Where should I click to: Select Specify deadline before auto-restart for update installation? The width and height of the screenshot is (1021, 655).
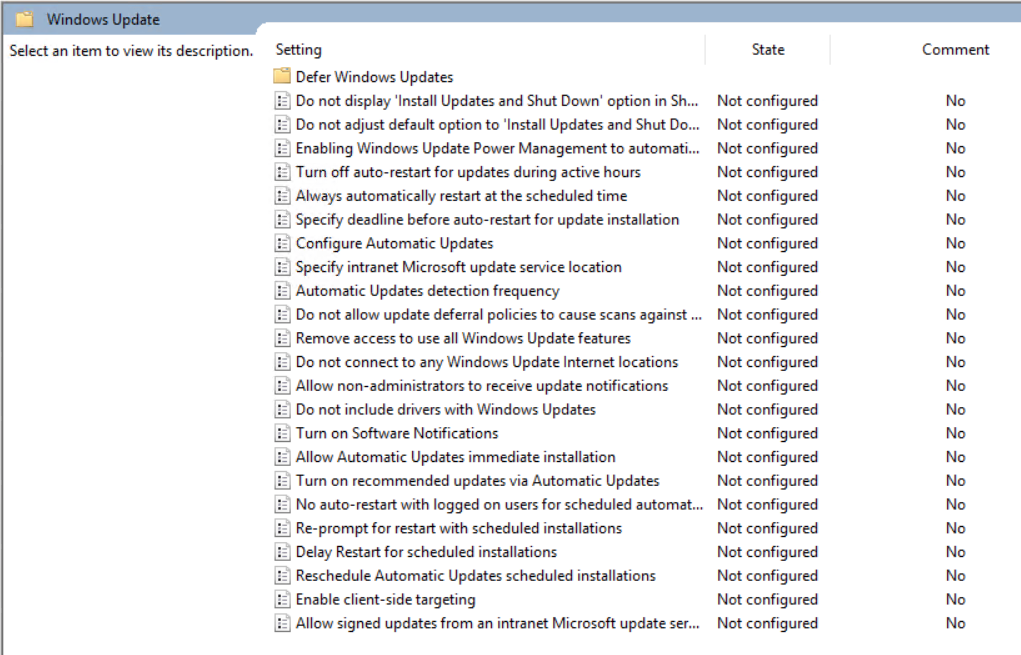[488, 219]
